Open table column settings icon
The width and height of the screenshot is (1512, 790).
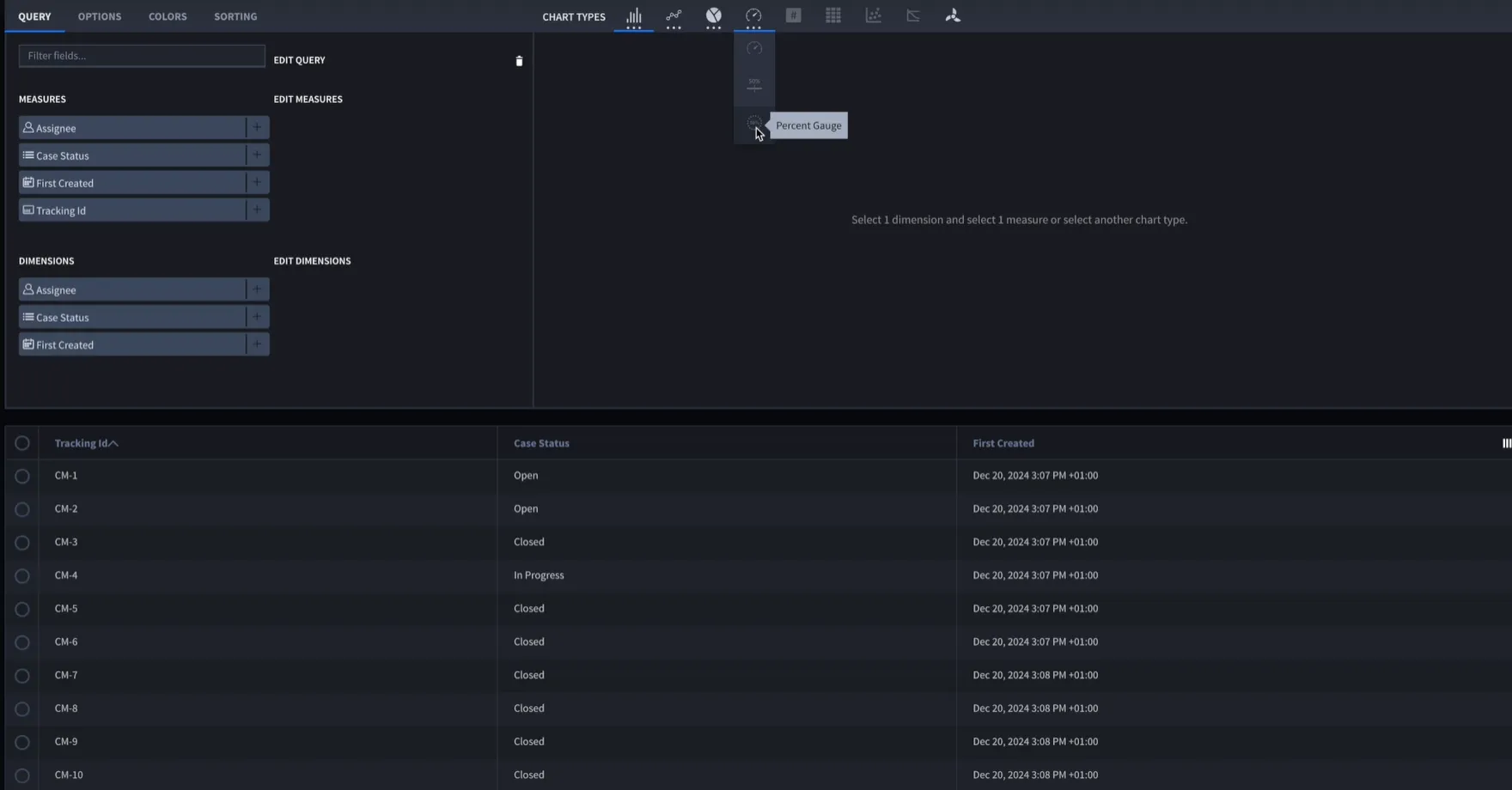[1506, 443]
